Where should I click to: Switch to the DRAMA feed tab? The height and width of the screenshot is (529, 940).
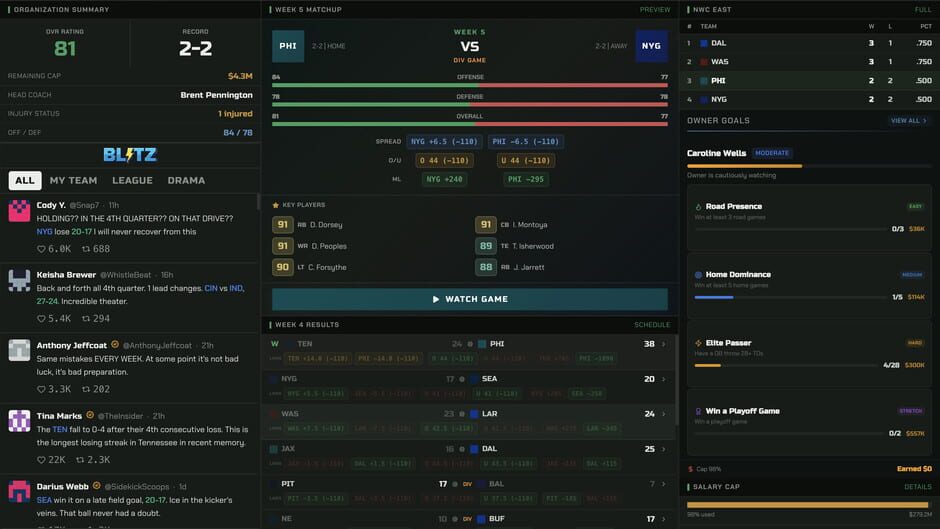click(x=186, y=181)
